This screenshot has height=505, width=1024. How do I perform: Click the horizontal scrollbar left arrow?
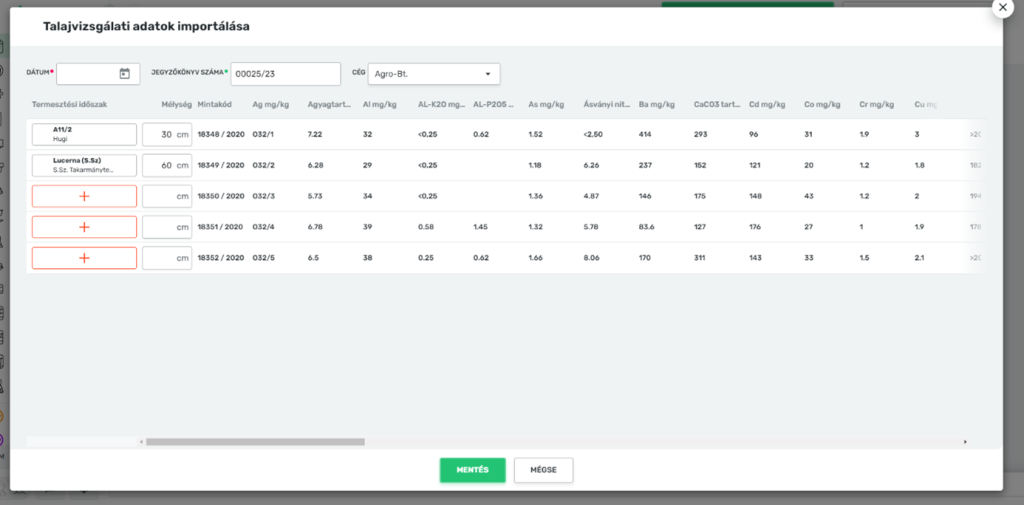pos(141,441)
